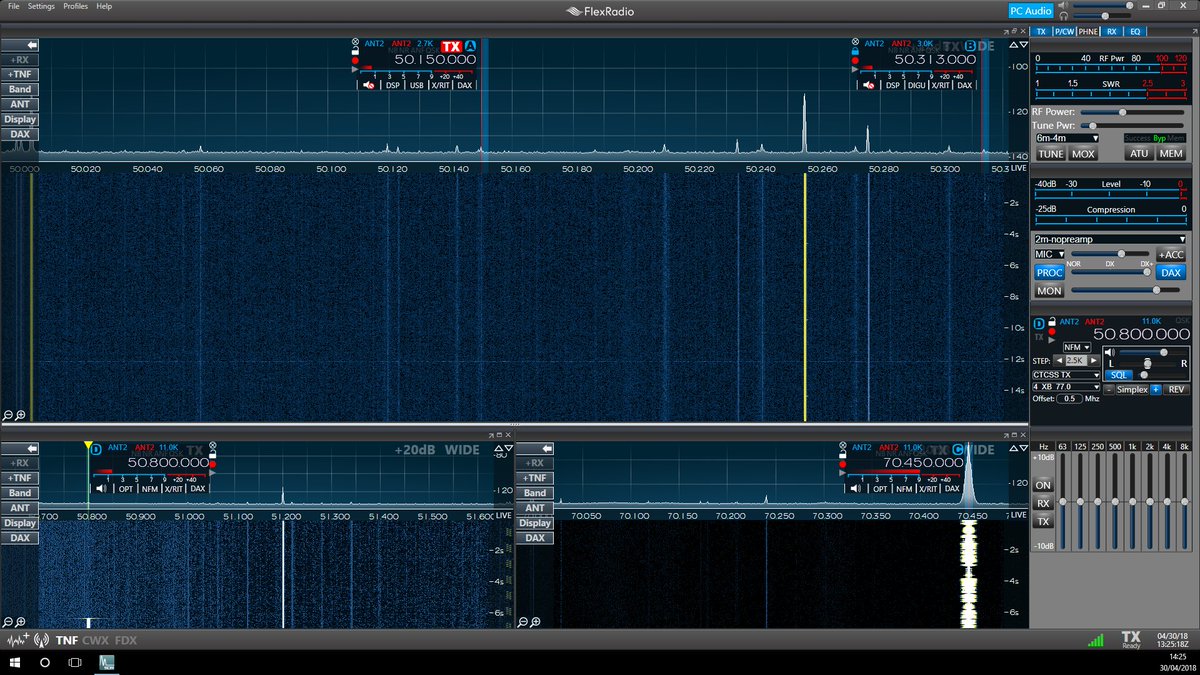The image size is (1200, 675).
Task: Collapse the top panadapter side menu arrow
Action: pos(20,45)
